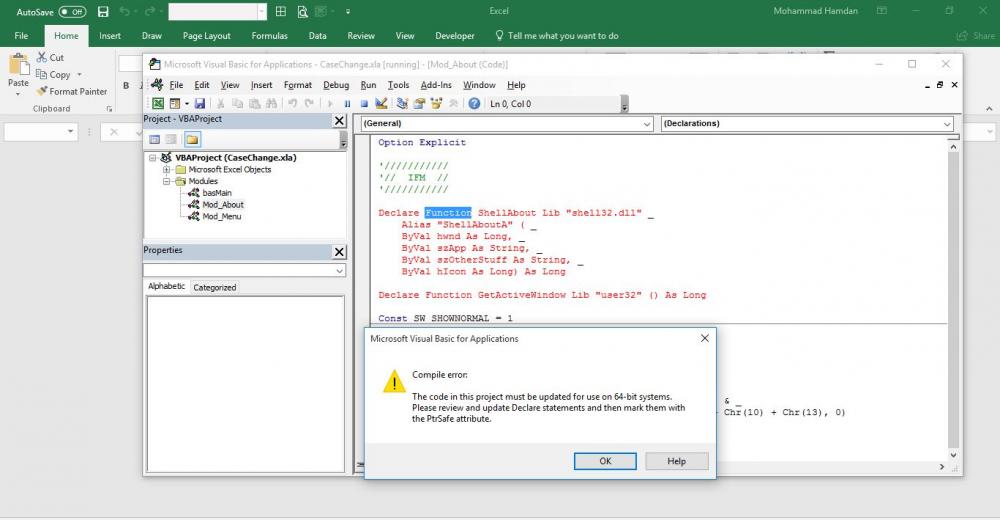
Task: Open the VBA Tools menu
Action: click(x=398, y=85)
